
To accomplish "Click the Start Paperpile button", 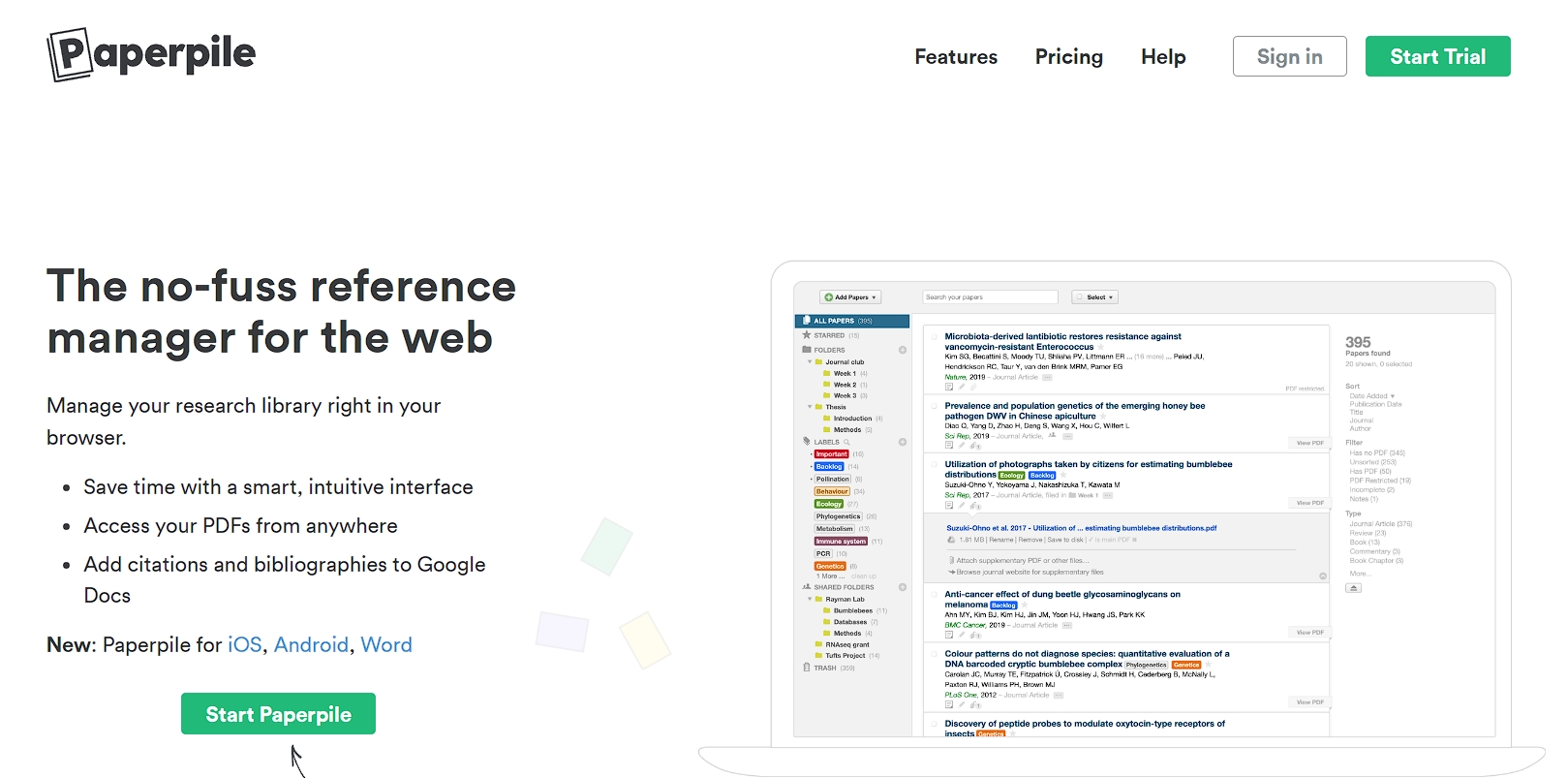I will [x=278, y=714].
